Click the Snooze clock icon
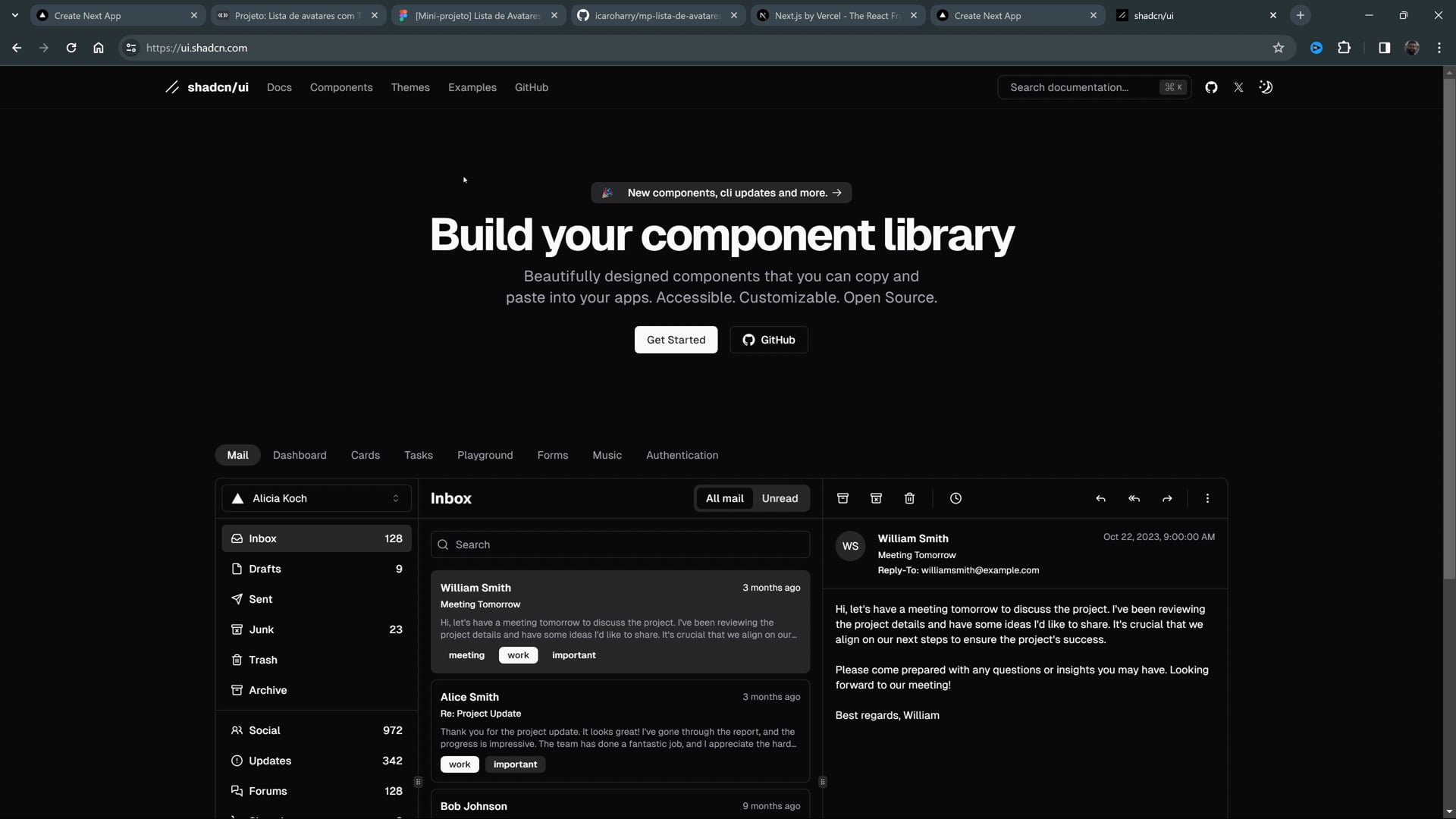Screen dimensions: 1456x819 tap(955, 498)
